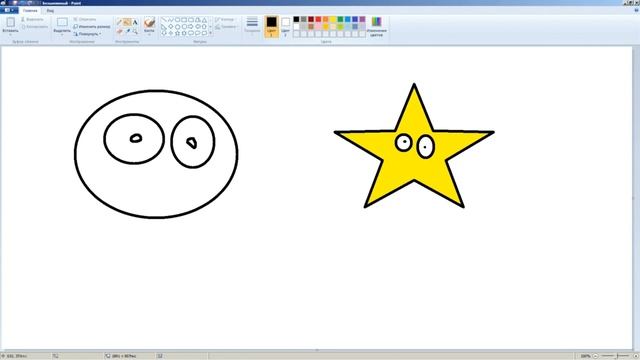Choose the green color swatch
Image resolution: width=640 pixels, height=360 pixels.
coord(340,19)
